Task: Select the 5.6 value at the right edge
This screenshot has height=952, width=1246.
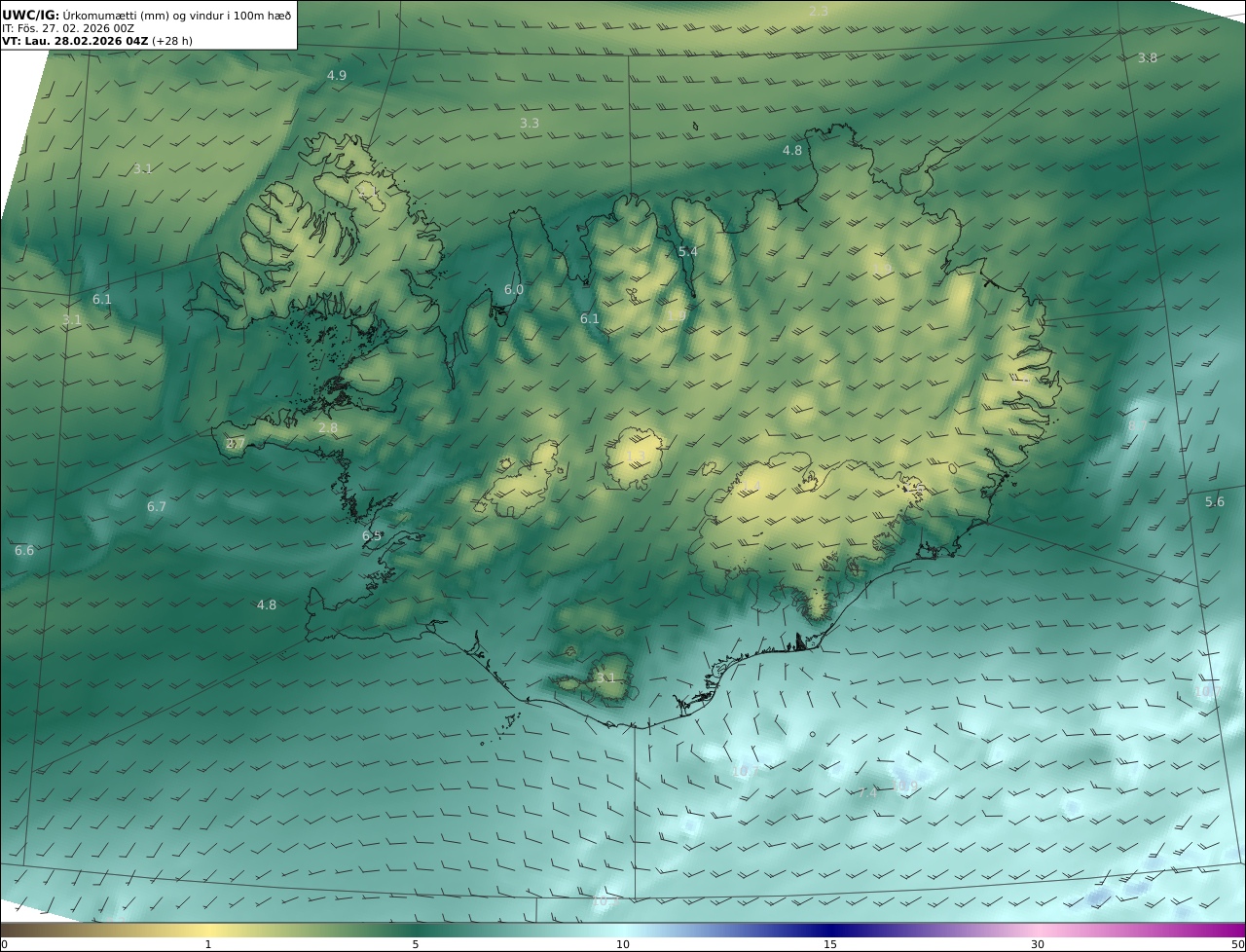Action: [x=1215, y=502]
